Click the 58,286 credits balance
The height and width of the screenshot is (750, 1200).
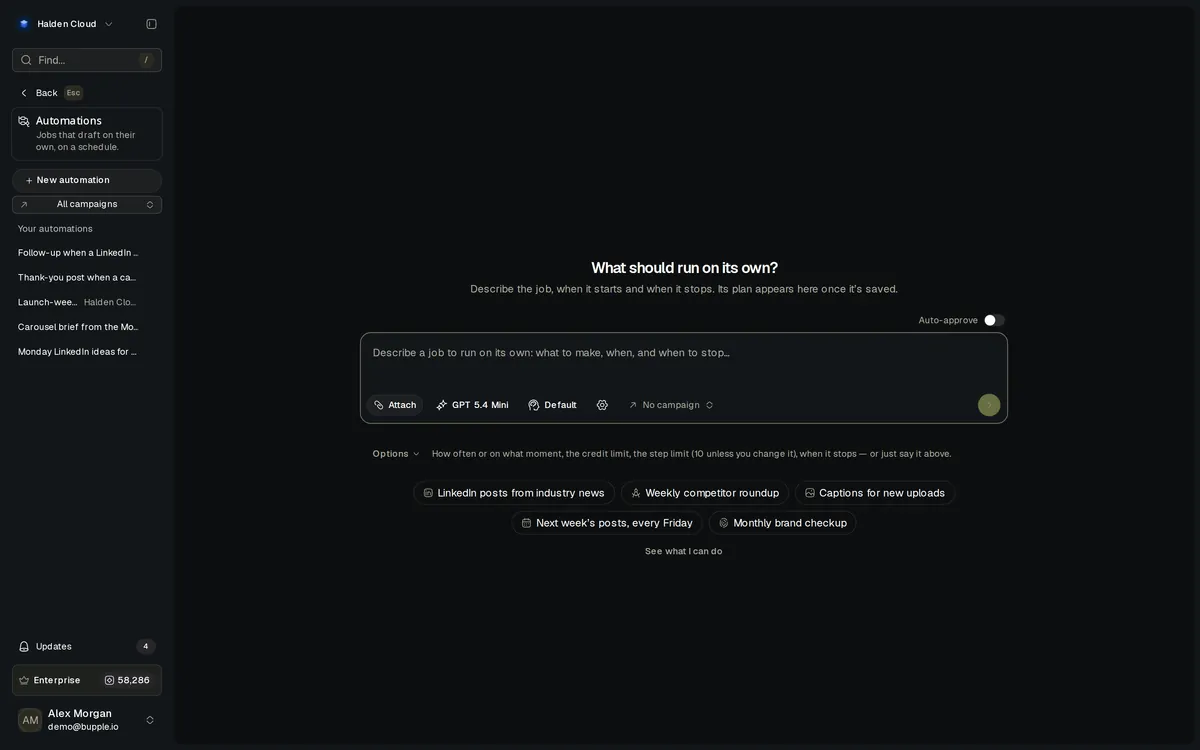tap(127, 680)
